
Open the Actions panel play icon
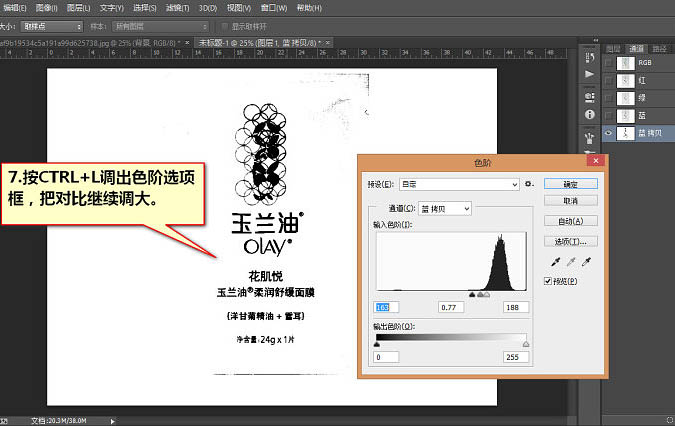coord(590,74)
